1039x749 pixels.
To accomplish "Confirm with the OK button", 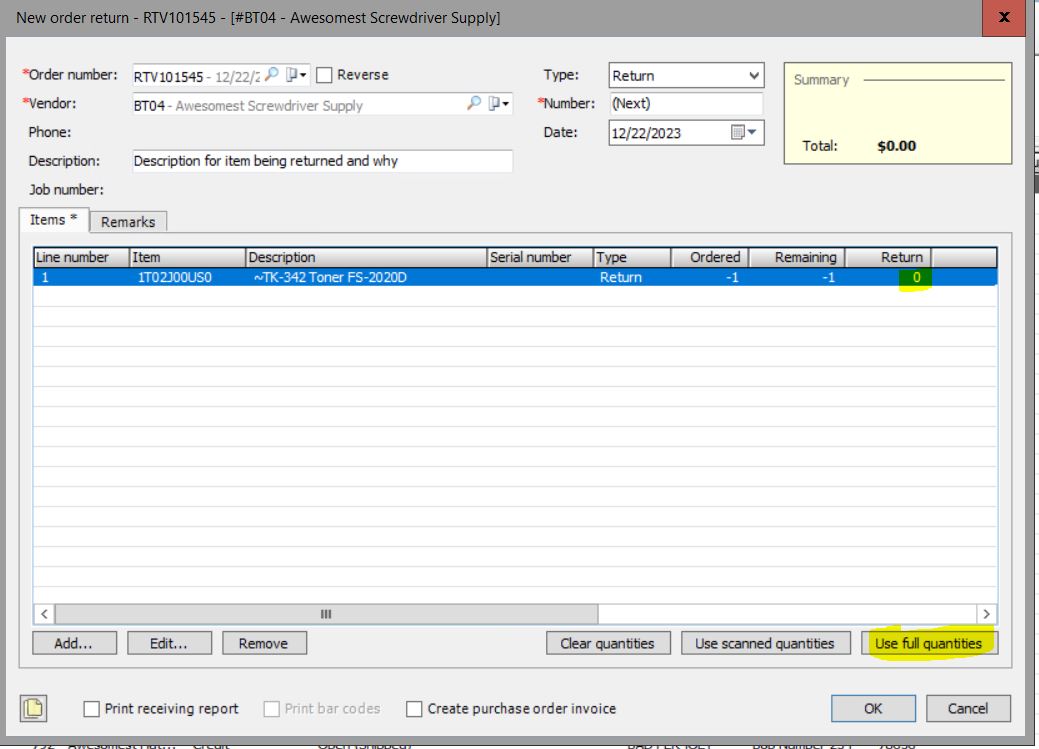I will (873, 708).
